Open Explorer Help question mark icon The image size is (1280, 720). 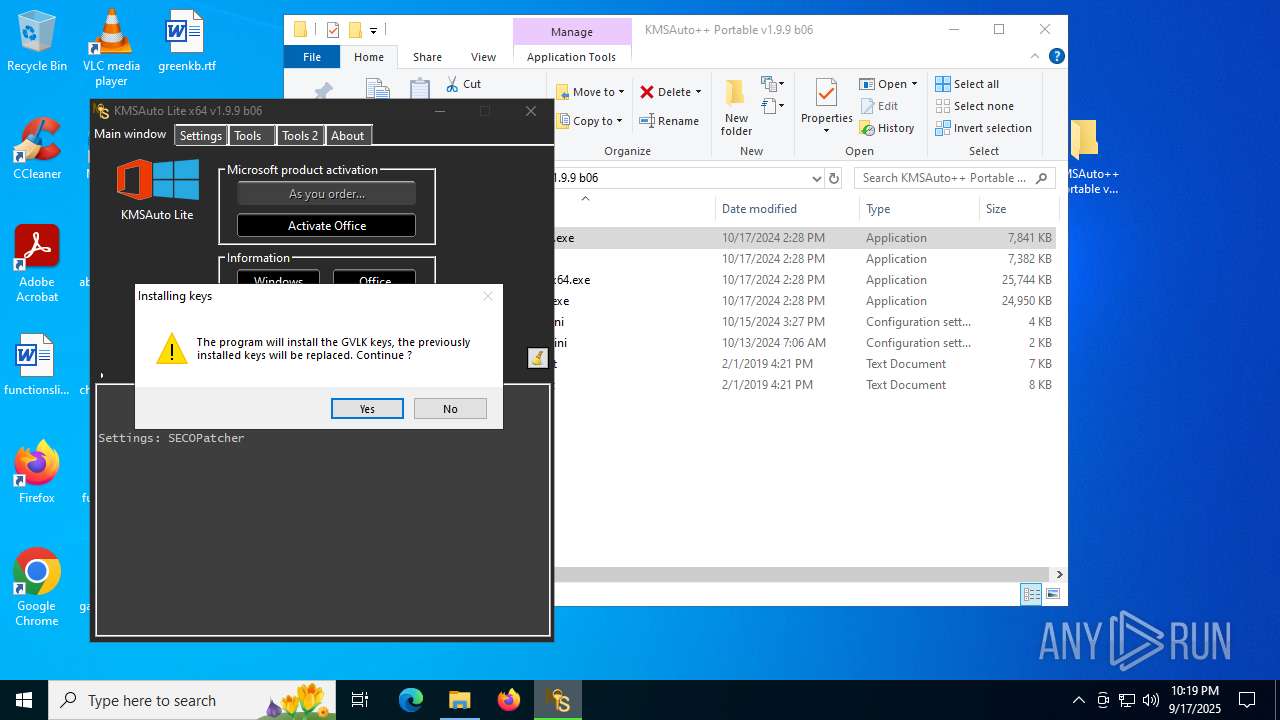click(1056, 57)
